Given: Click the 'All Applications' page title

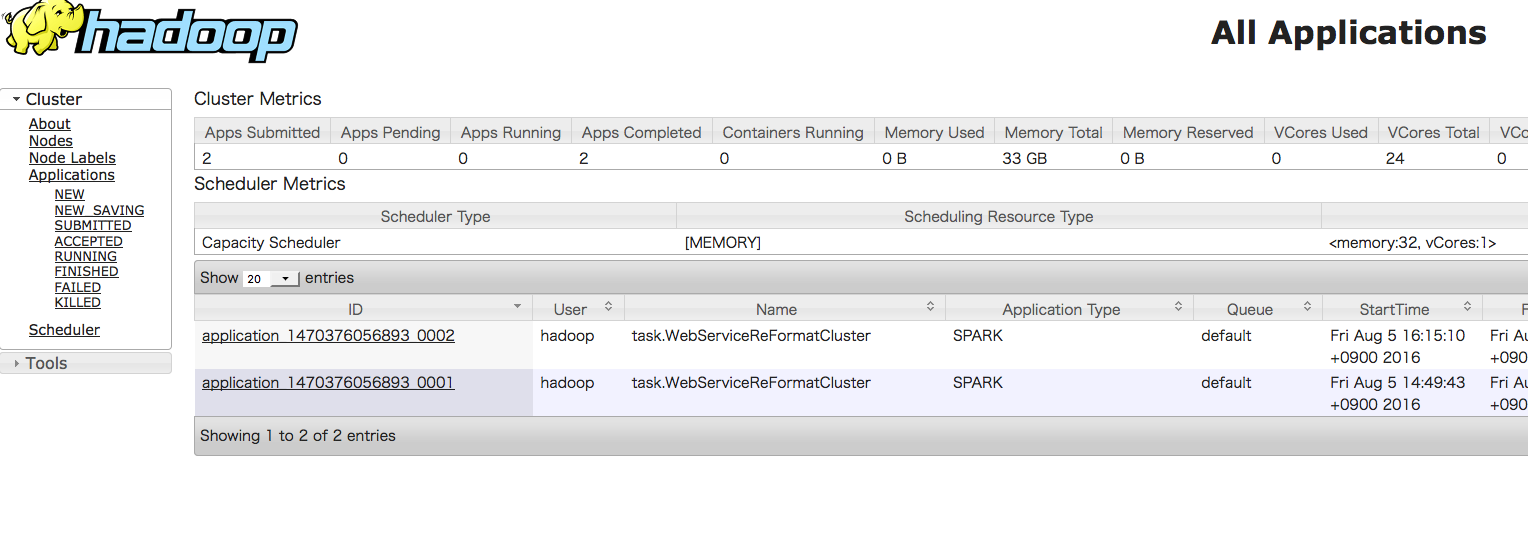Looking at the screenshot, I should [1349, 33].
